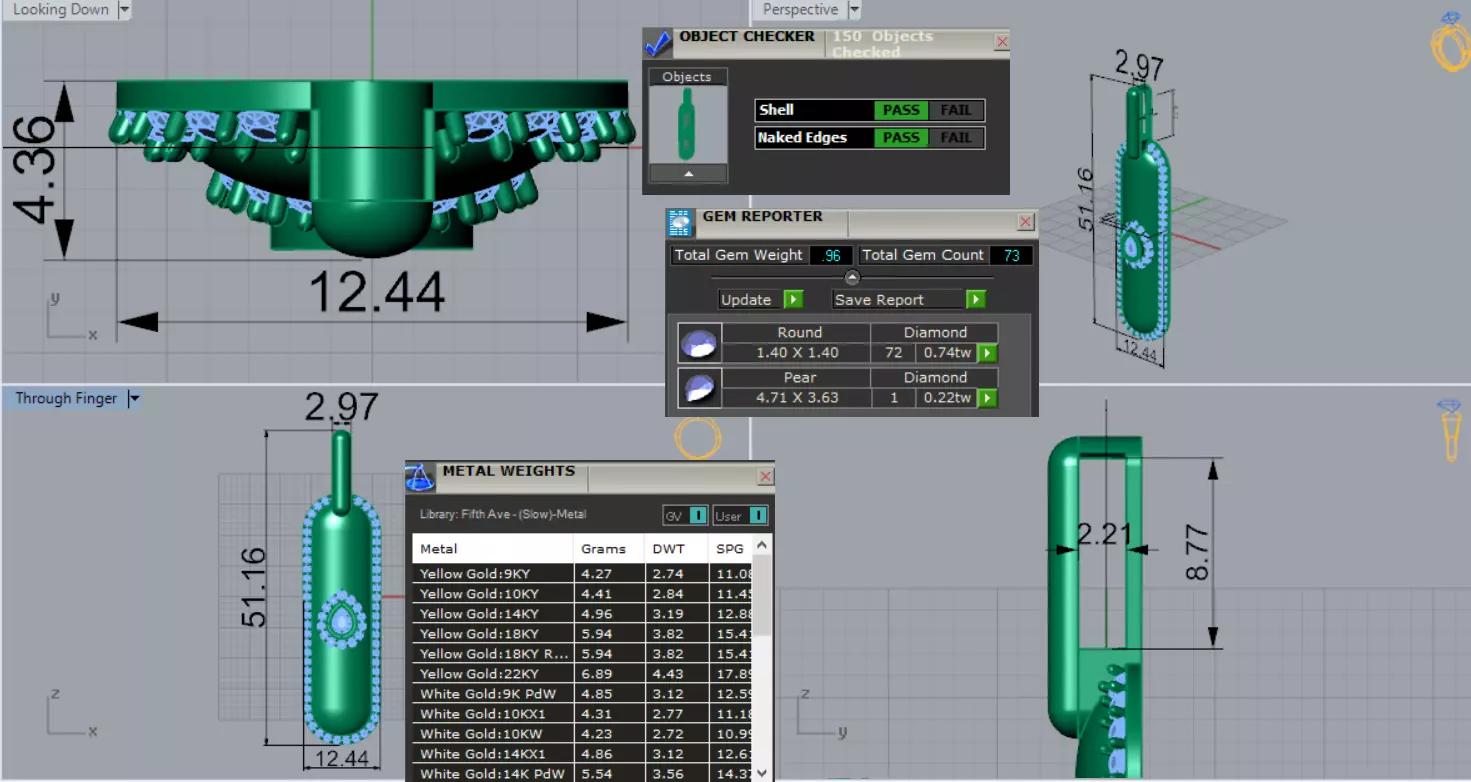Viewport: 1471px width, 782px height.
Task: Click the 150 Objects Checked text
Action: pos(882,43)
